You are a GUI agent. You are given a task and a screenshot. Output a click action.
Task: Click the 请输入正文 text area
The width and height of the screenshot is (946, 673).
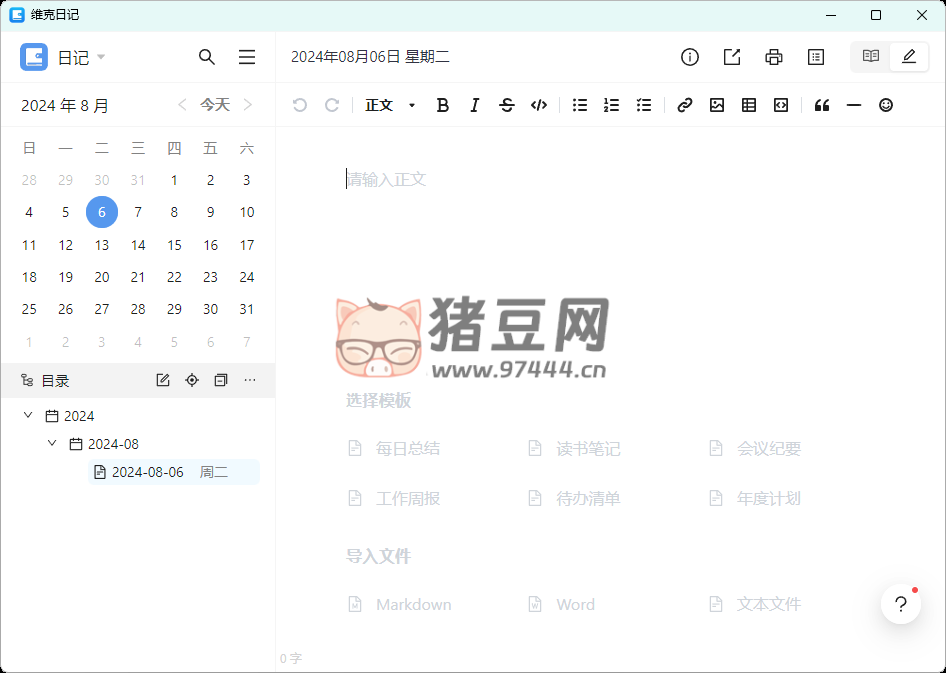tap(387, 179)
